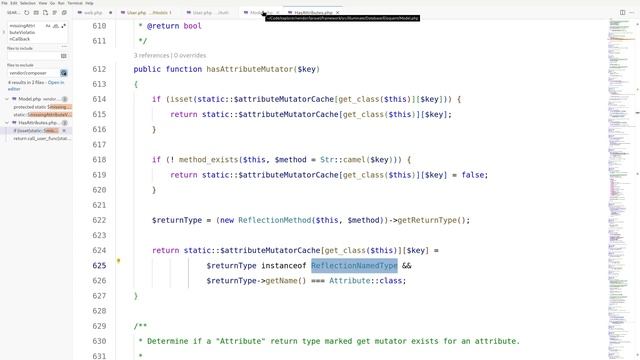Split the editor to the right
Viewport: 640px width, 360px height.
coord(622,13)
